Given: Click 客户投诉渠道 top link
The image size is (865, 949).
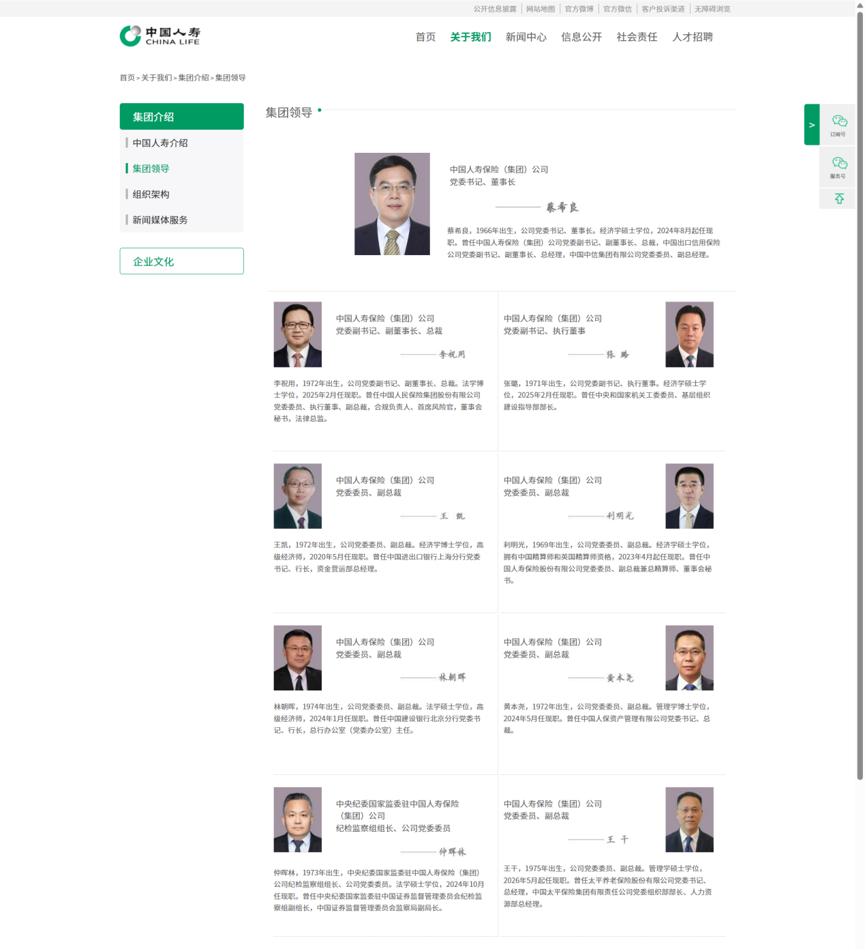Looking at the screenshot, I should click(663, 9).
